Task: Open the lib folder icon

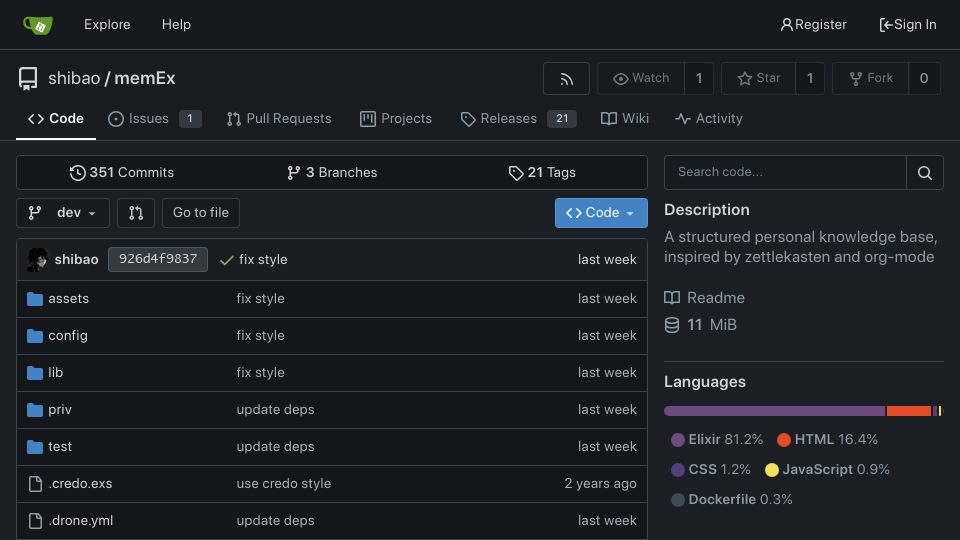Action: coord(35,373)
